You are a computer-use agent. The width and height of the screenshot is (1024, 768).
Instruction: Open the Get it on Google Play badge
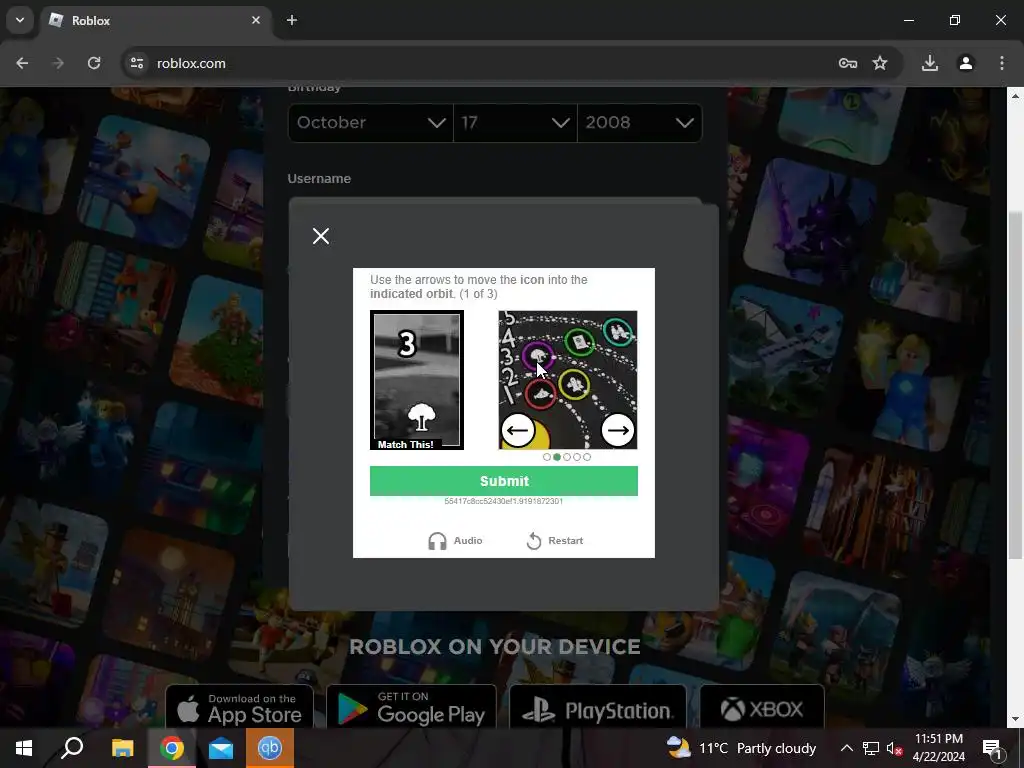(411, 708)
